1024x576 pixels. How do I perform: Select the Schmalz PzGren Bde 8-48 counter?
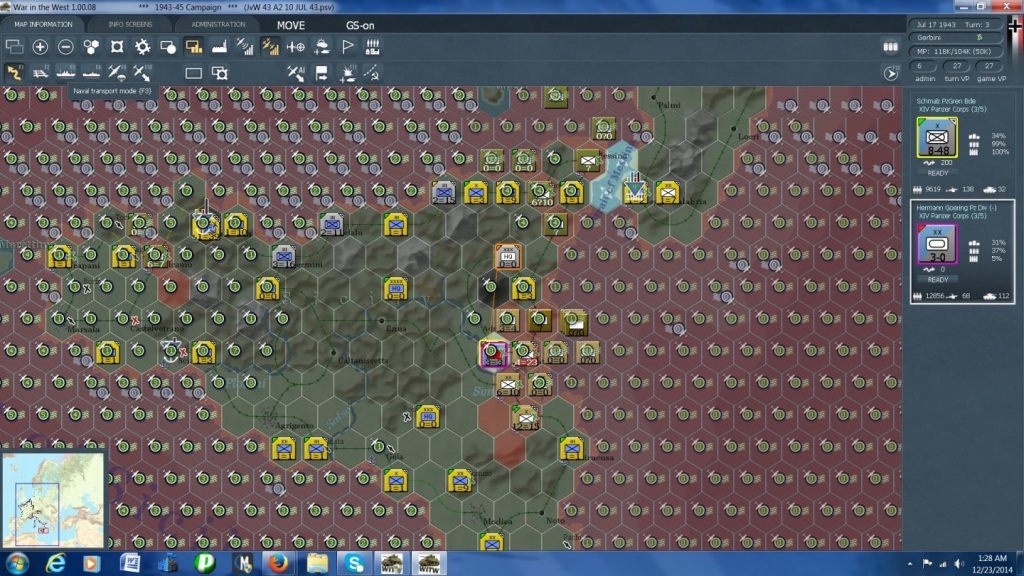coord(937,138)
